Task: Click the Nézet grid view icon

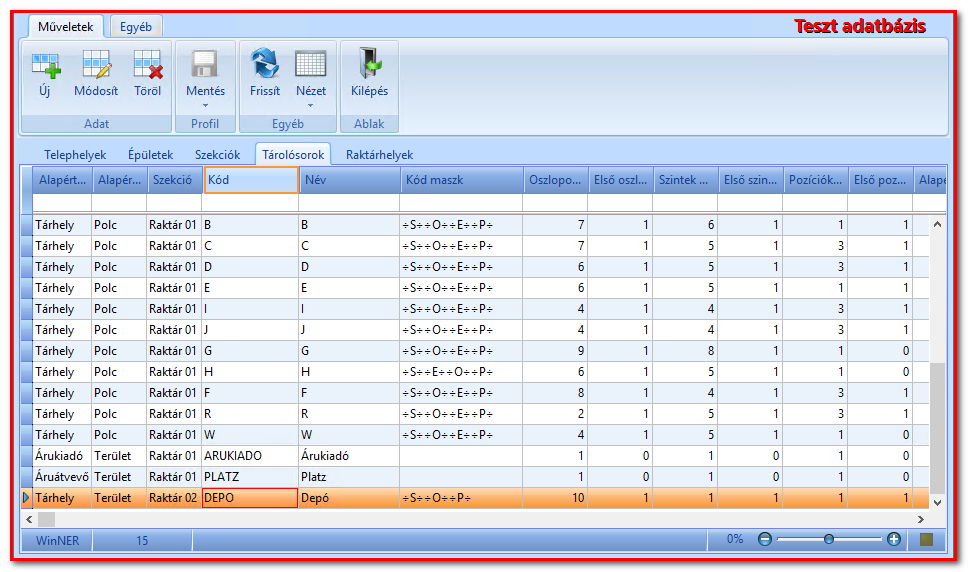Action: click(x=311, y=65)
